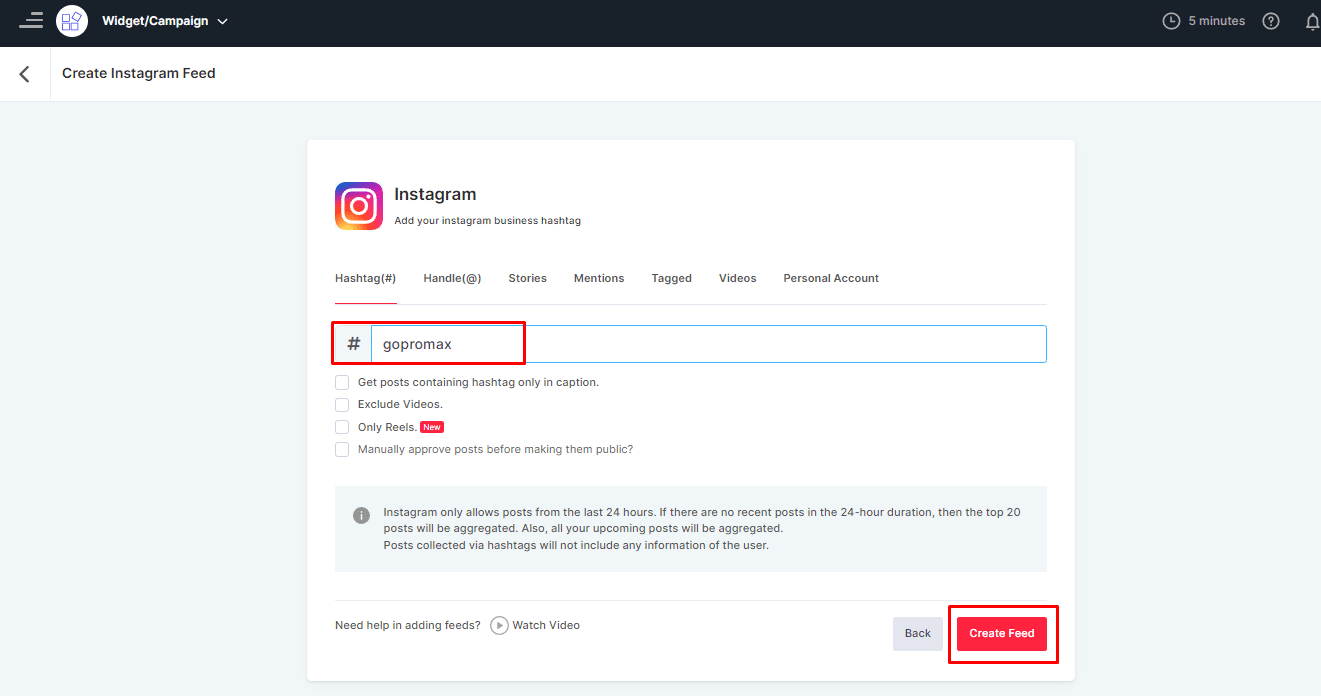Open the hamburger menu in the top bar
Viewport: 1321px width, 696px height.
(x=31, y=20)
